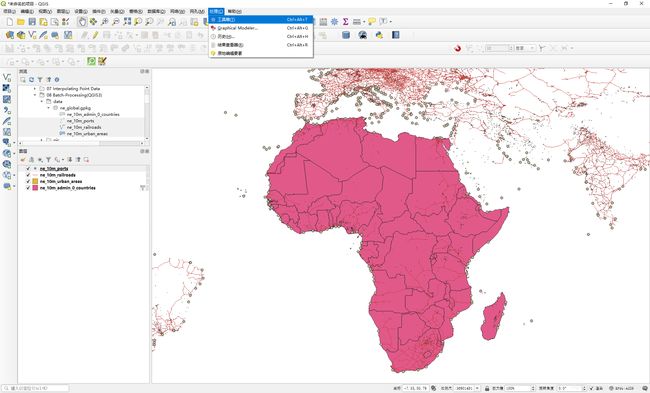Toggle visibility of ne_10m_urban_areas layer
The height and width of the screenshot is (393, 650).
pyautogui.click(x=28, y=182)
